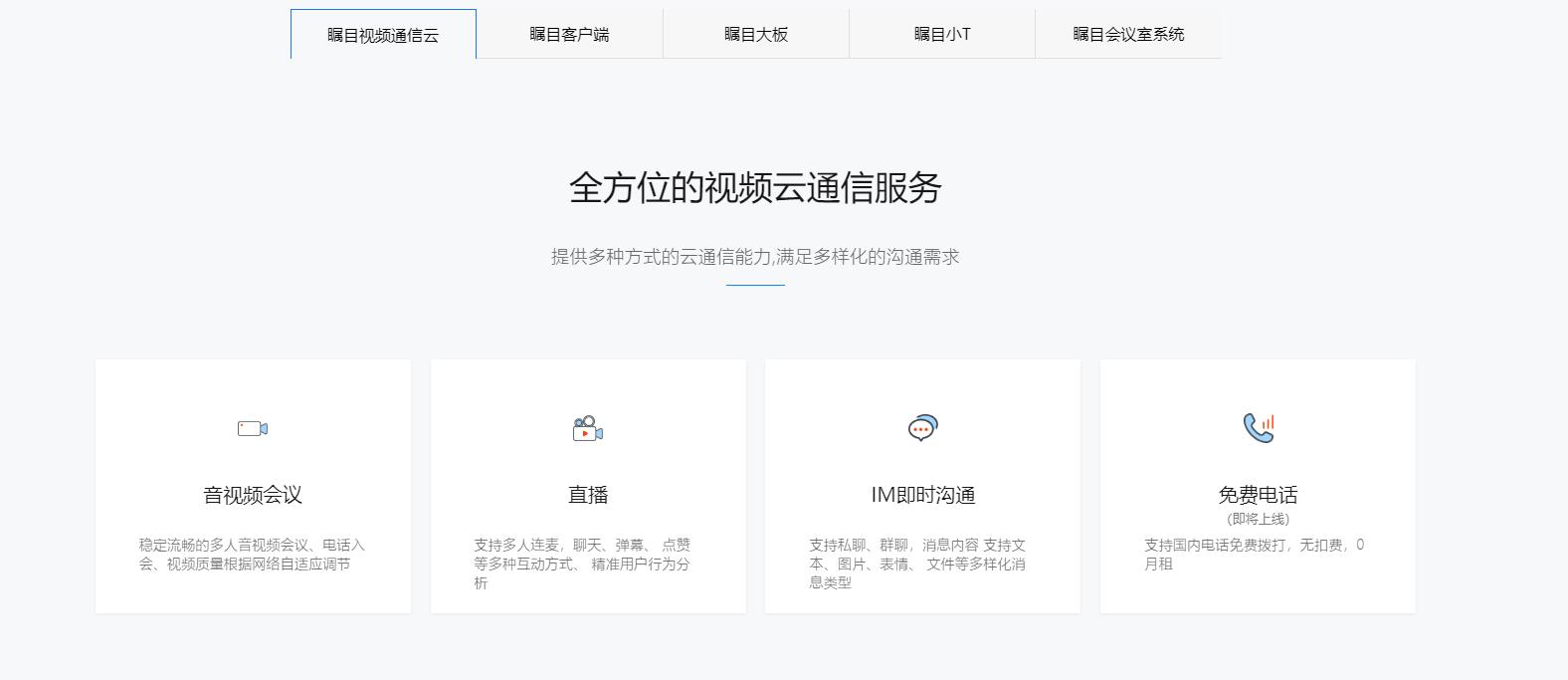Click the 音视频会议 card title
Viewport: 1568px width, 680px height.
[253, 495]
